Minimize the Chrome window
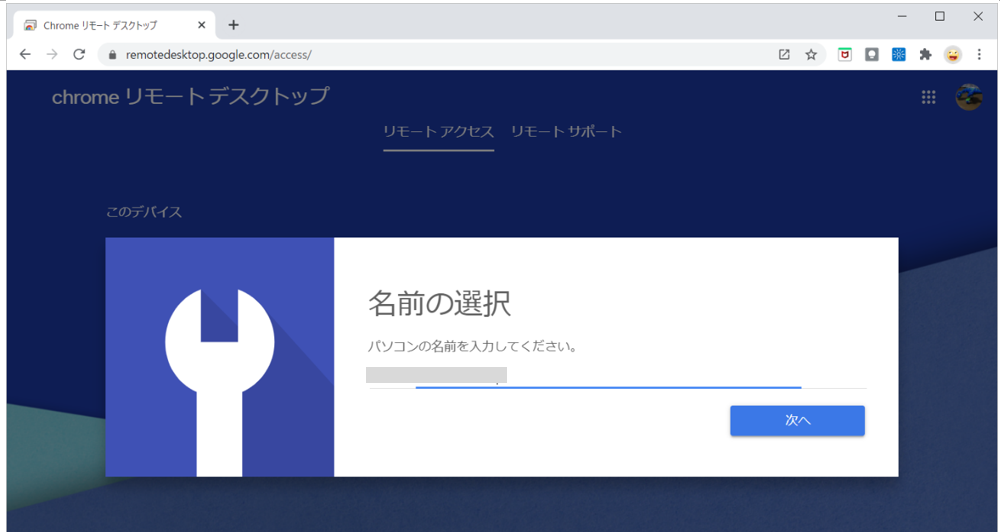The image size is (1000, 532). (902, 17)
